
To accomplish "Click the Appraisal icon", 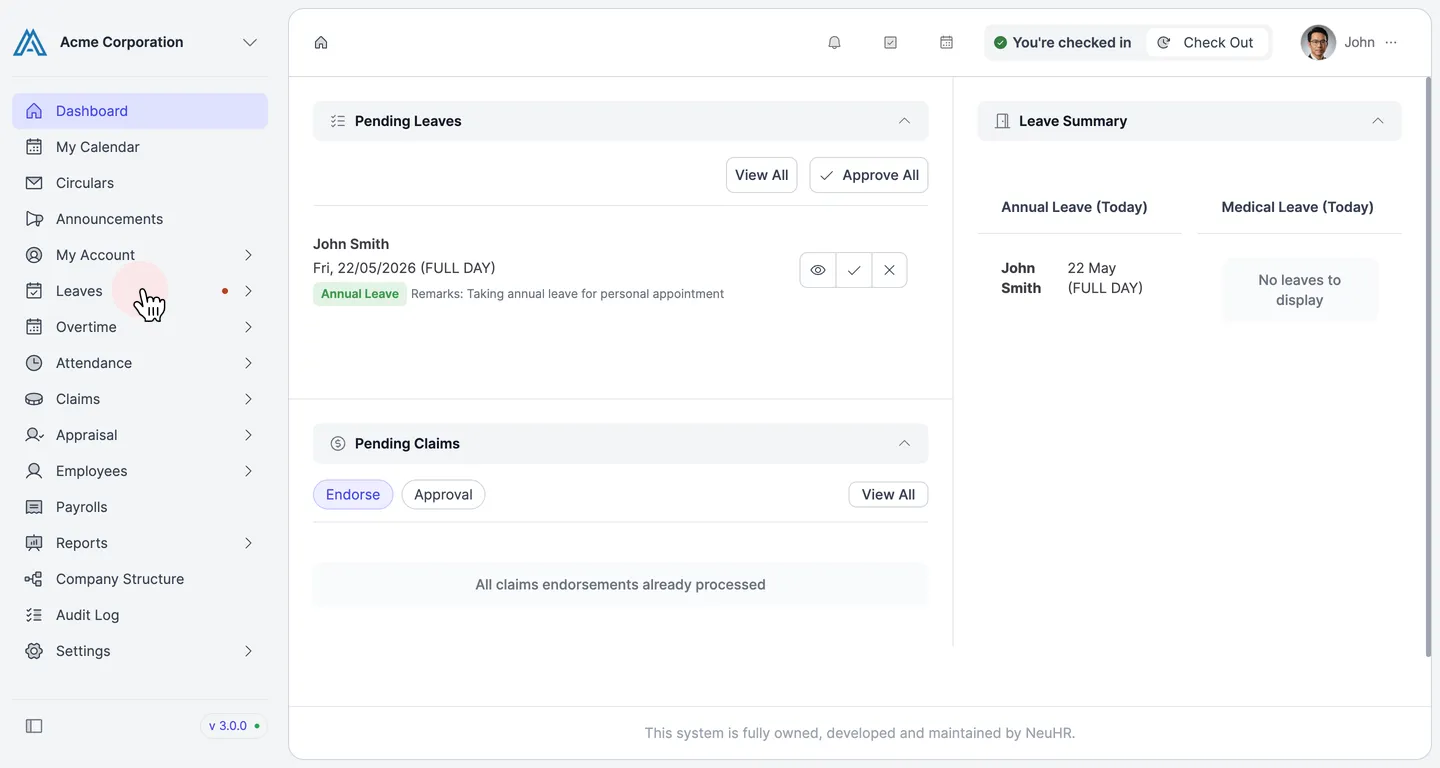I will (34, 435).
